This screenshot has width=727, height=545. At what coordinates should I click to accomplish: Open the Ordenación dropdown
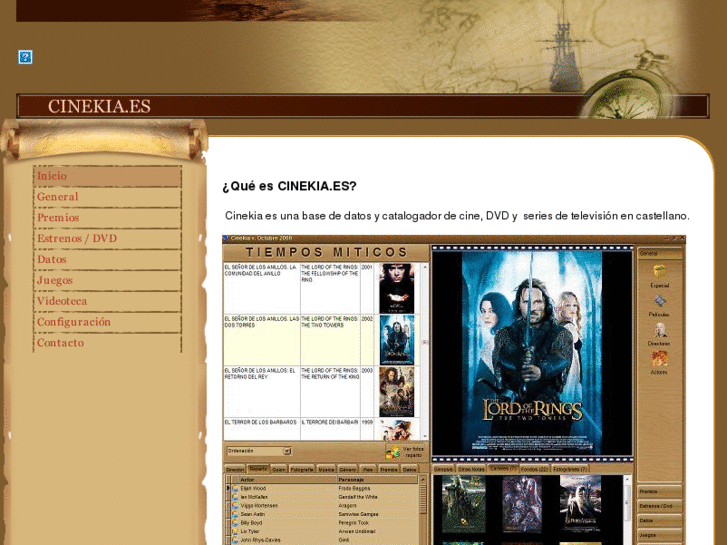259,451
